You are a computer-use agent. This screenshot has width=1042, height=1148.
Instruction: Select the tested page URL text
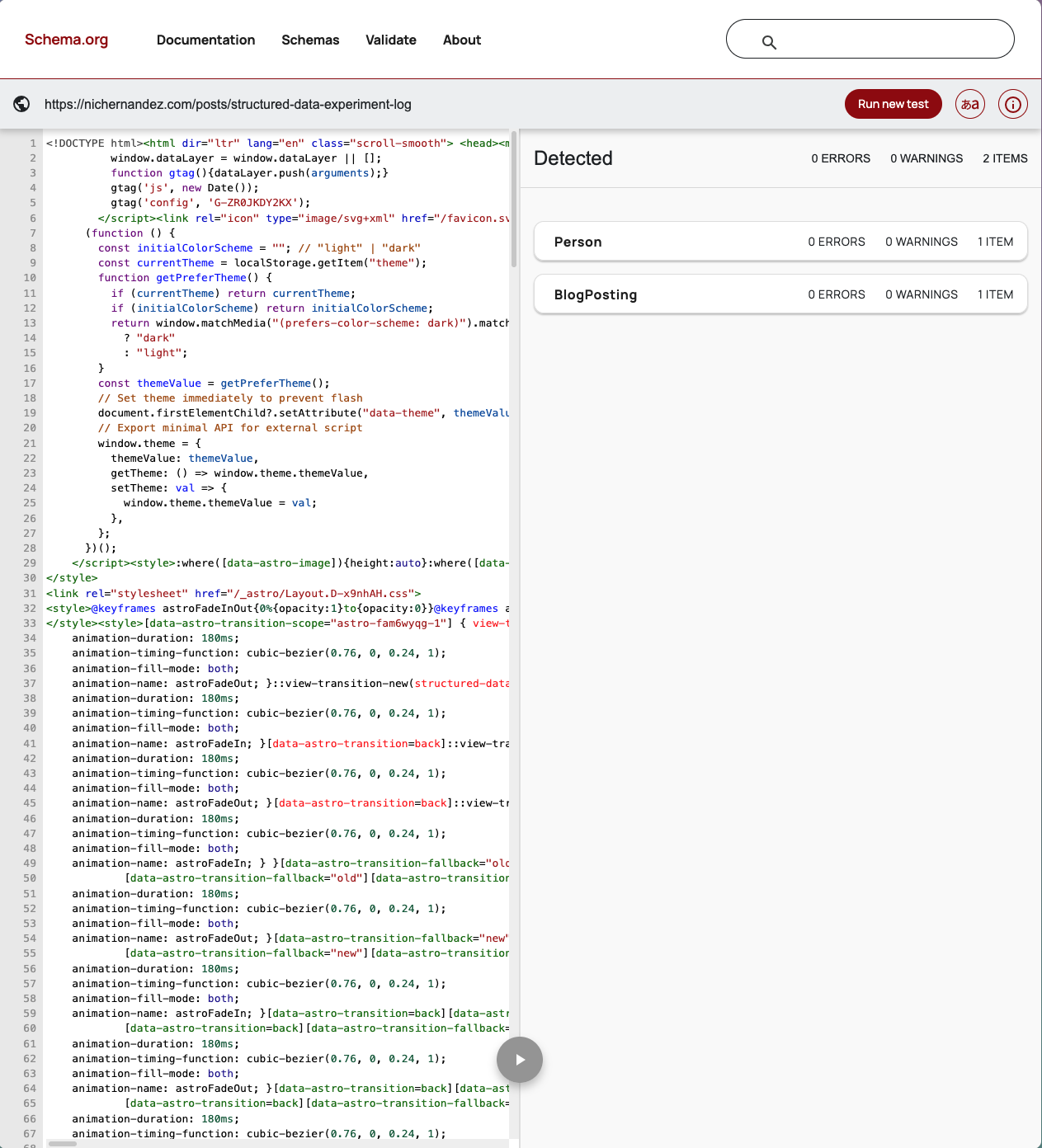[x=228, y=104]
